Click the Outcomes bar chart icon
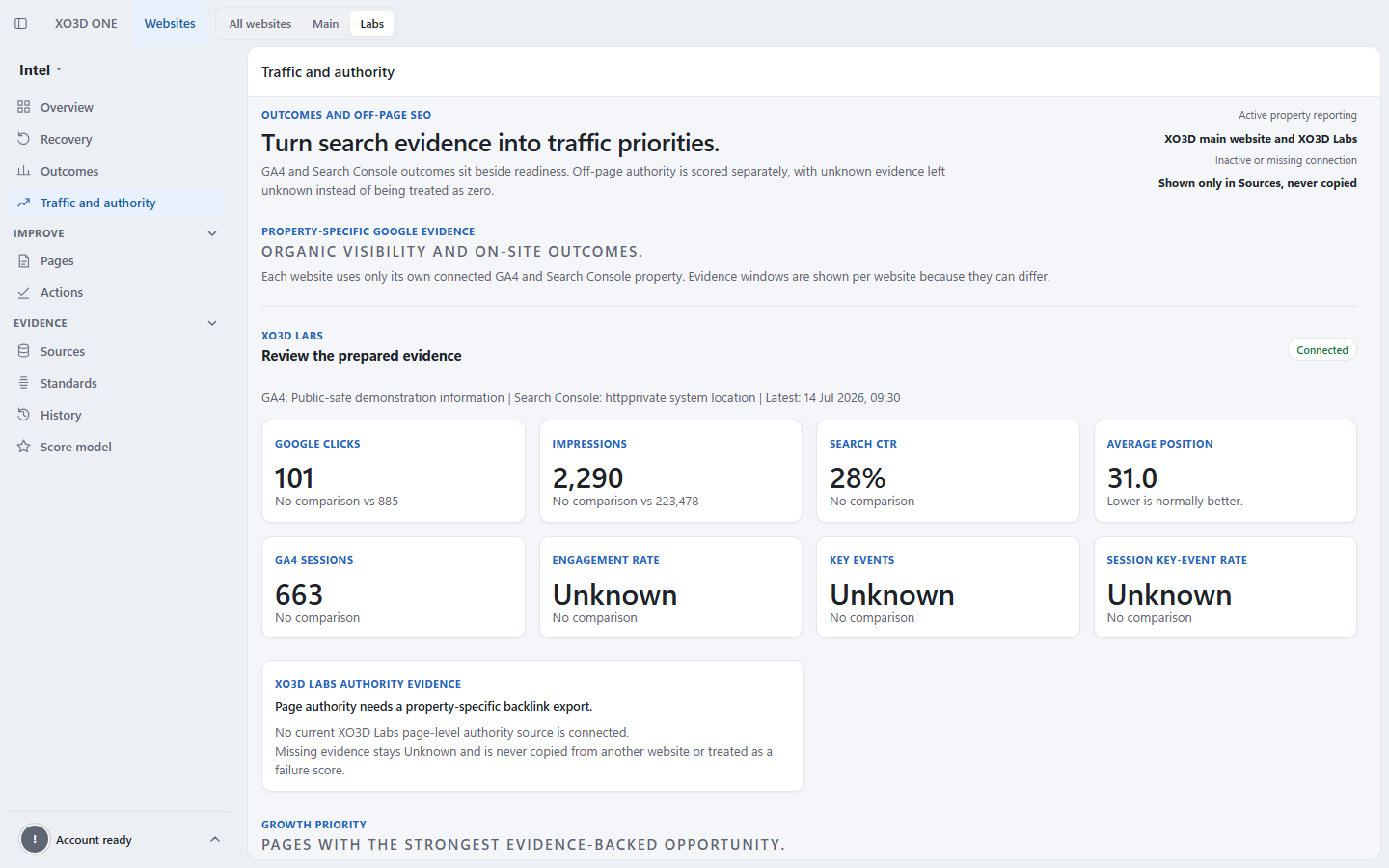This screenshot has width=1389, height=868. [24, 171]
